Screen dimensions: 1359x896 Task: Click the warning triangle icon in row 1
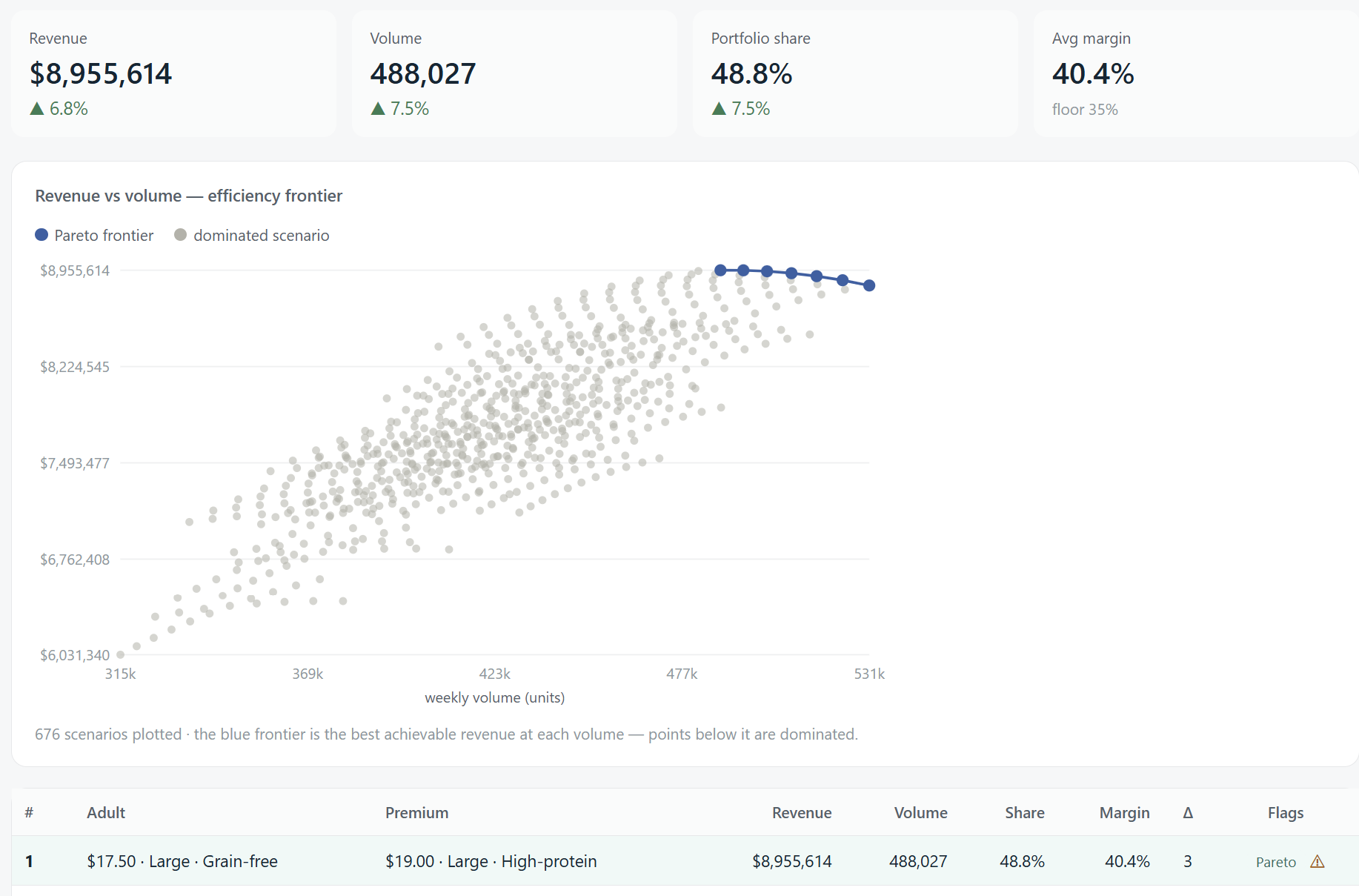1317,861
